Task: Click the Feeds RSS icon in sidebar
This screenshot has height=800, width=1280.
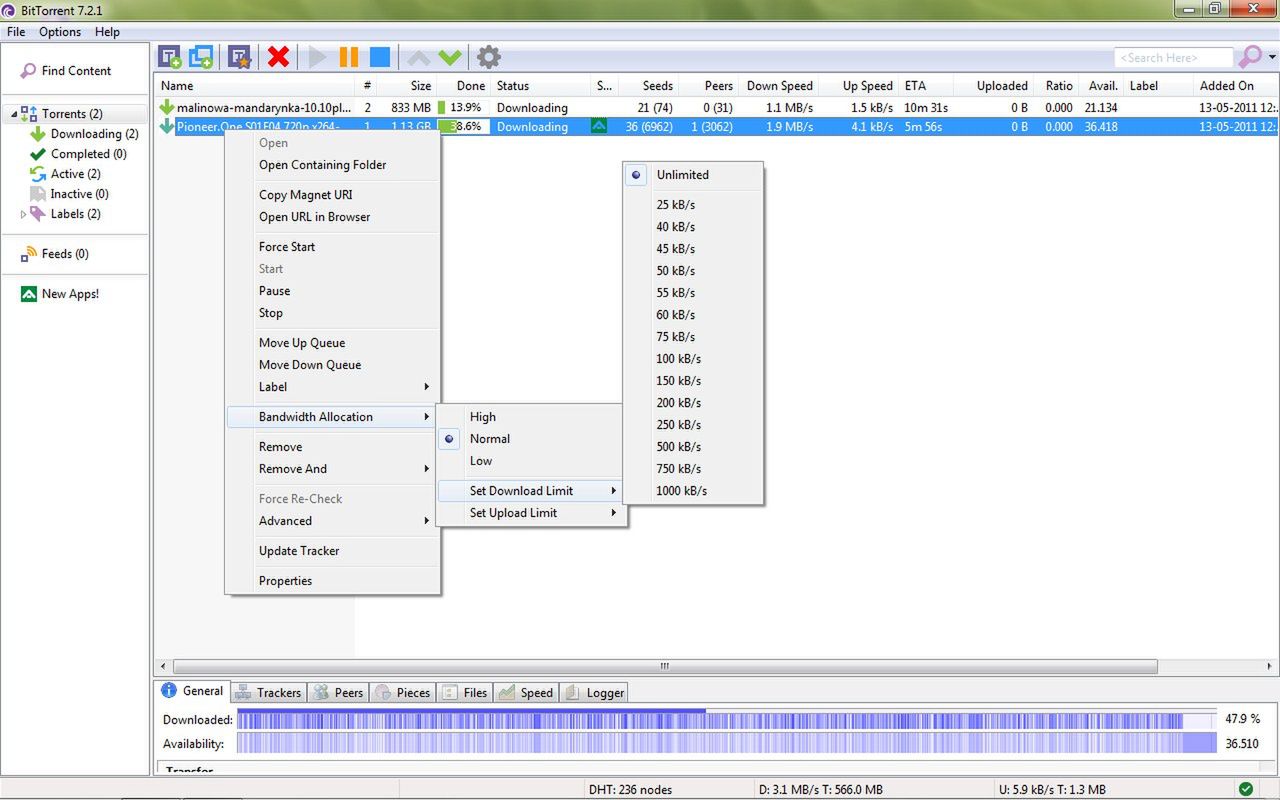Action: 29,254
